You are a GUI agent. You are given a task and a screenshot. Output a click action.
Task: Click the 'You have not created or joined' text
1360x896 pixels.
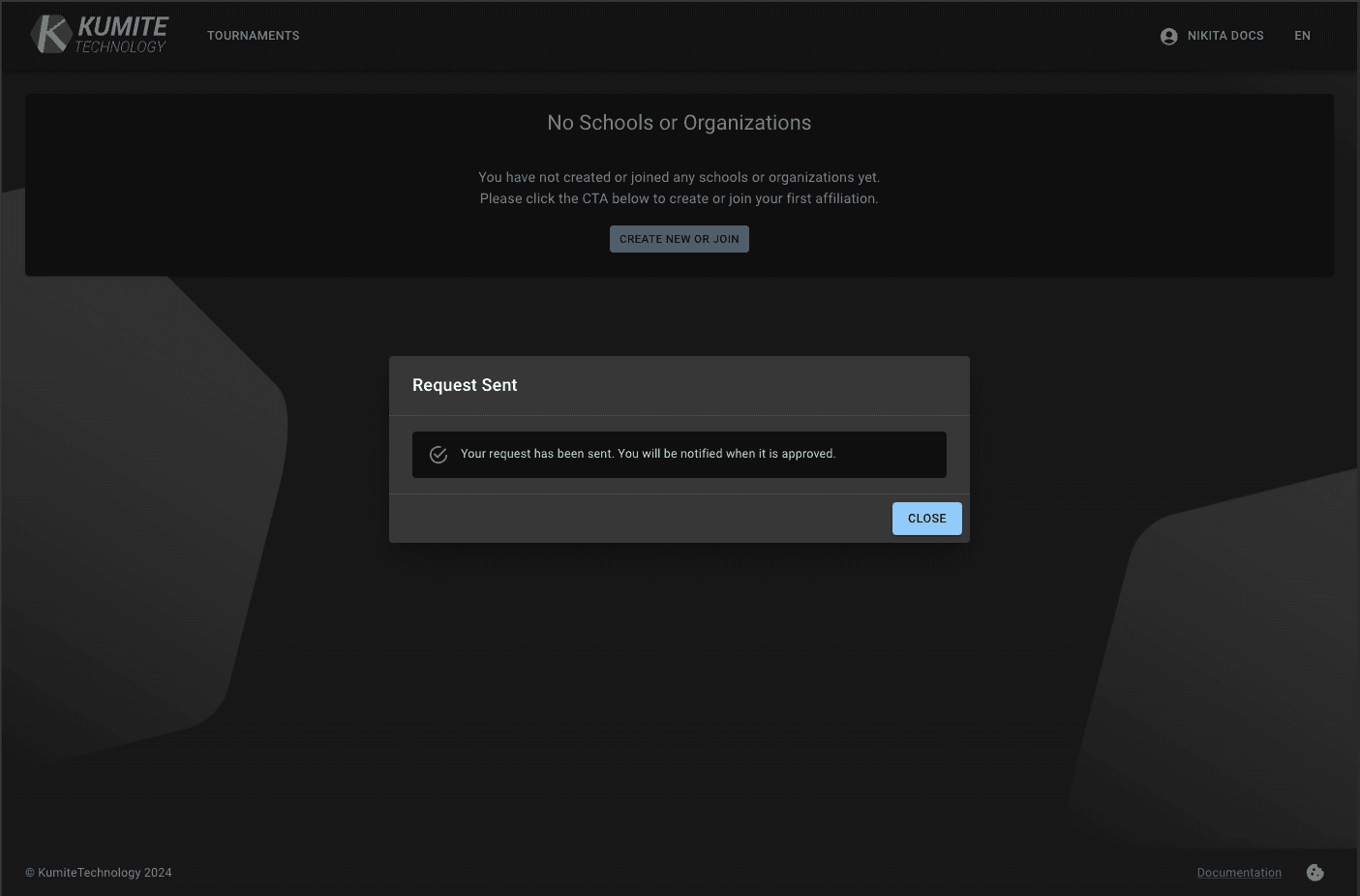click(679, 177)
